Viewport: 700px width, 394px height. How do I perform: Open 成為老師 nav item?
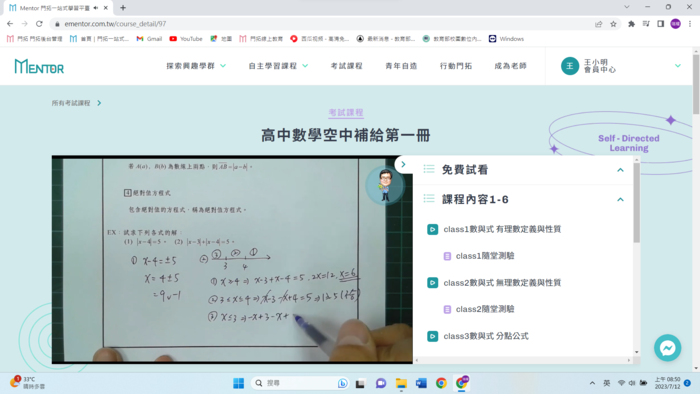[510, 66]
